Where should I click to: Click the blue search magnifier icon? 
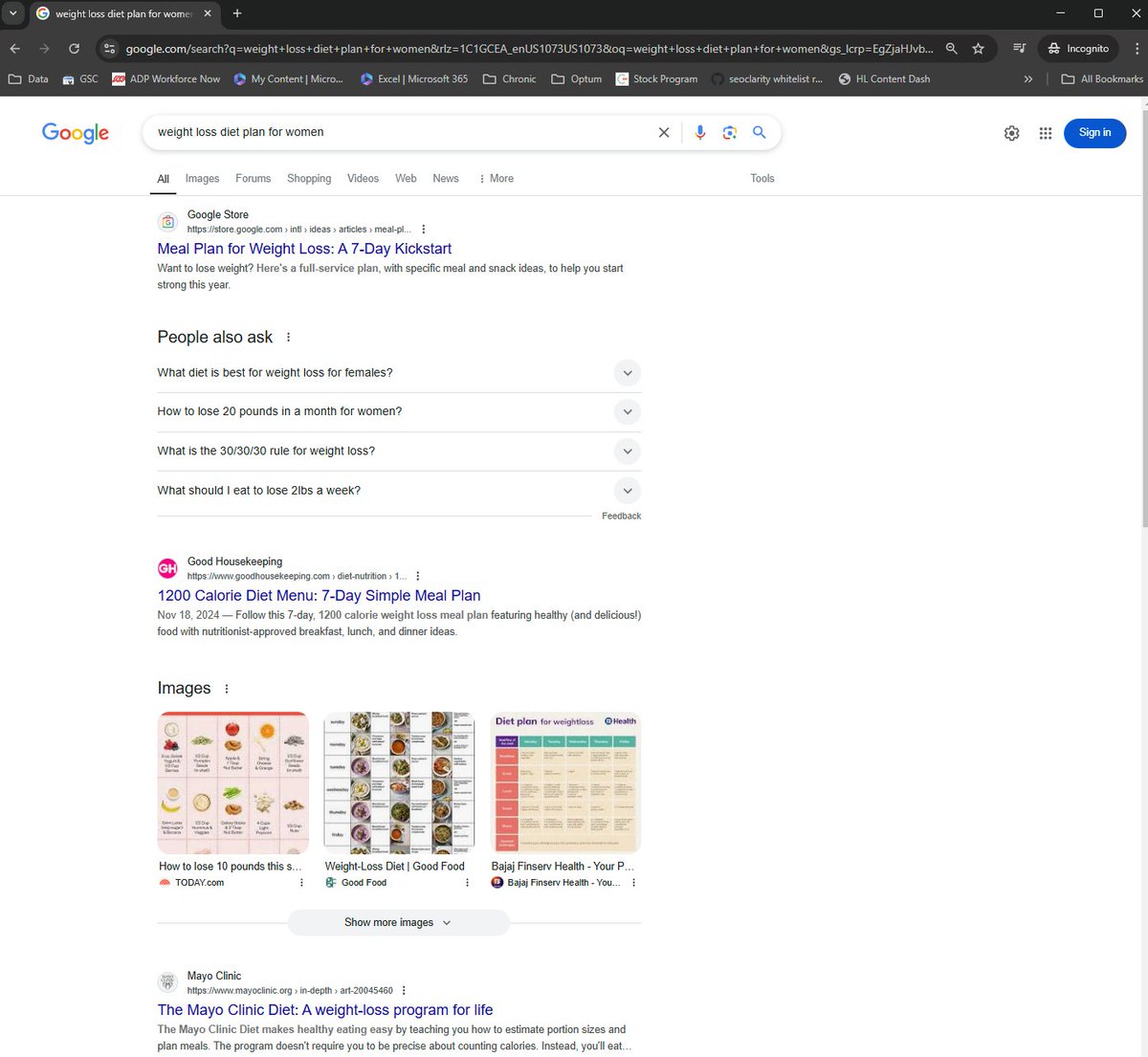[760, 133]
